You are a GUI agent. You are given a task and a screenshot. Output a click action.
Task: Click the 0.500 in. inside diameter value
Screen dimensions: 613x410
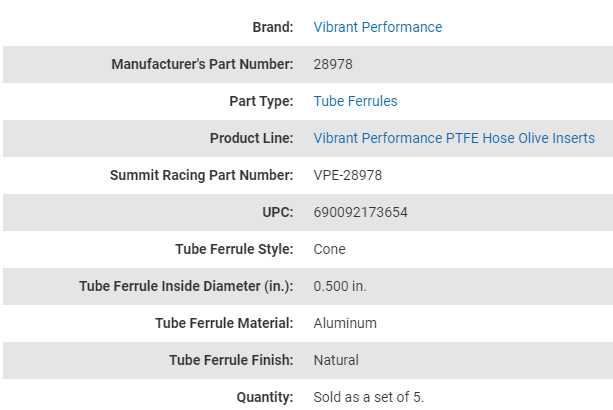point(340,286)
